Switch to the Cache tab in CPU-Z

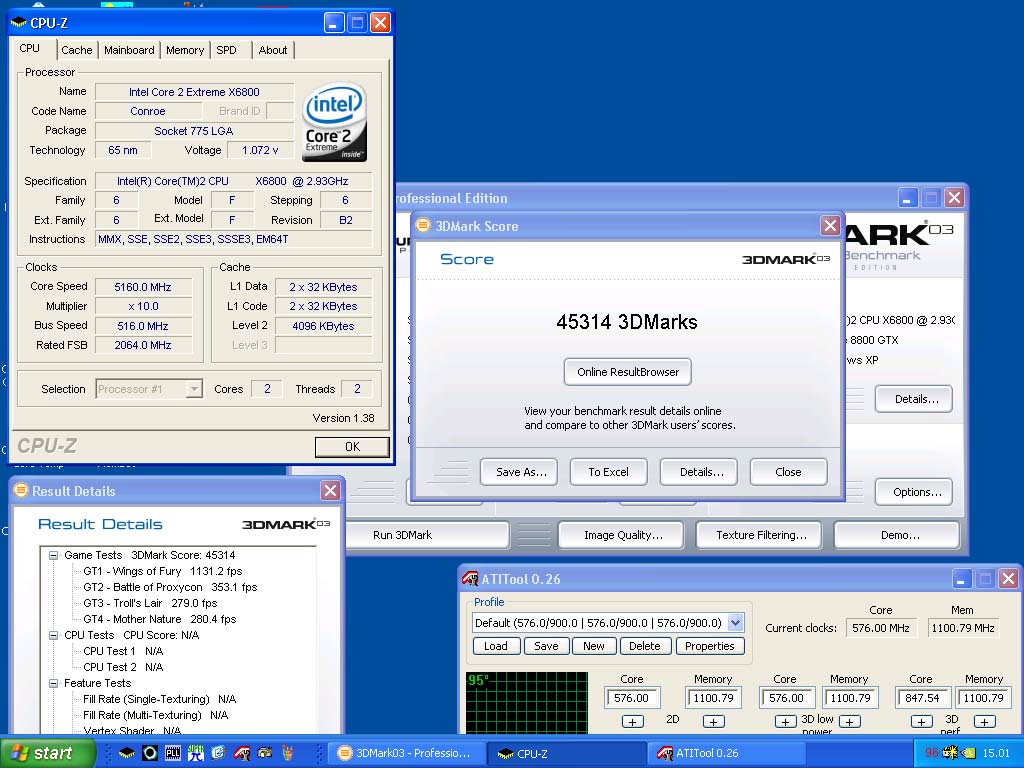[x=77, y=50]
